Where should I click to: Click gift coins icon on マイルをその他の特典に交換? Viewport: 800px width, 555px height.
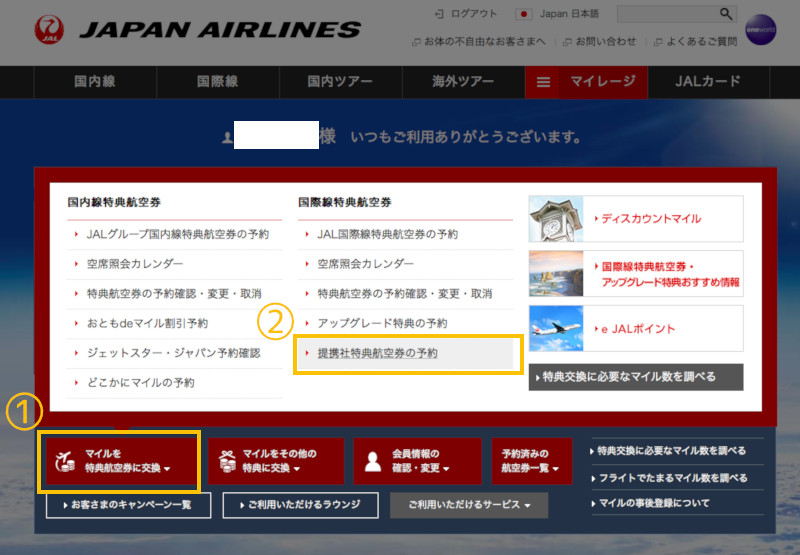coord(228,461)
